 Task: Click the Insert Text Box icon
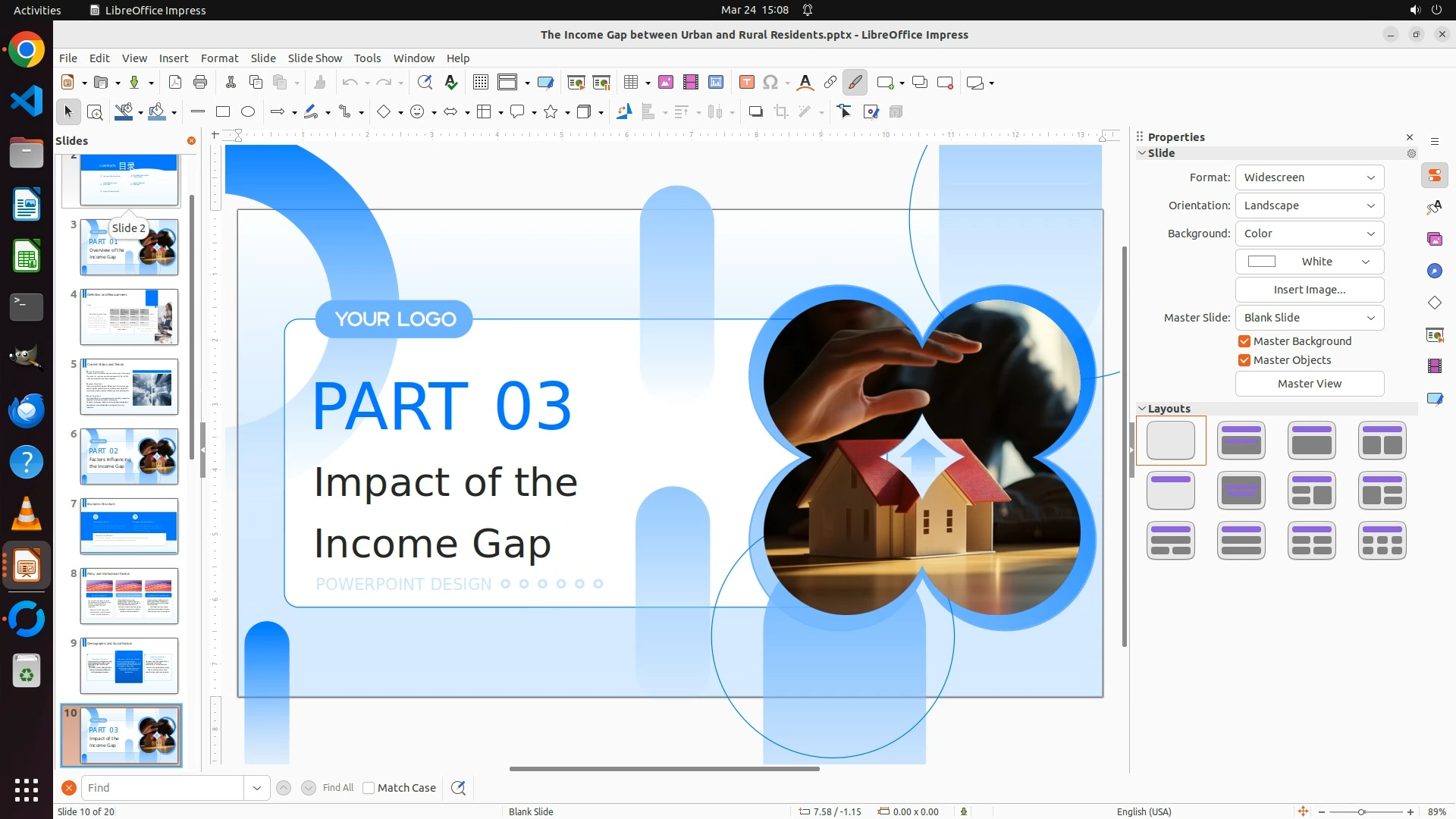coord(746,83)
